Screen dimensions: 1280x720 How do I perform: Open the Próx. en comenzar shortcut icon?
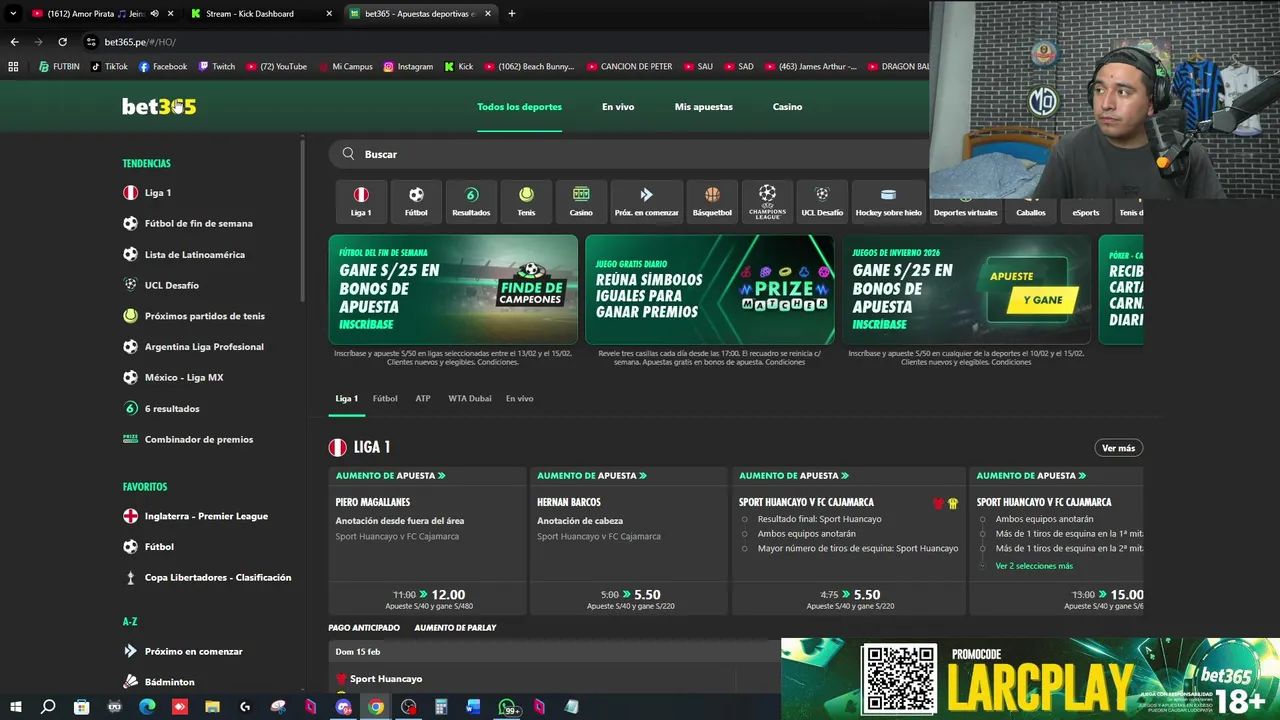click(646, 201)
